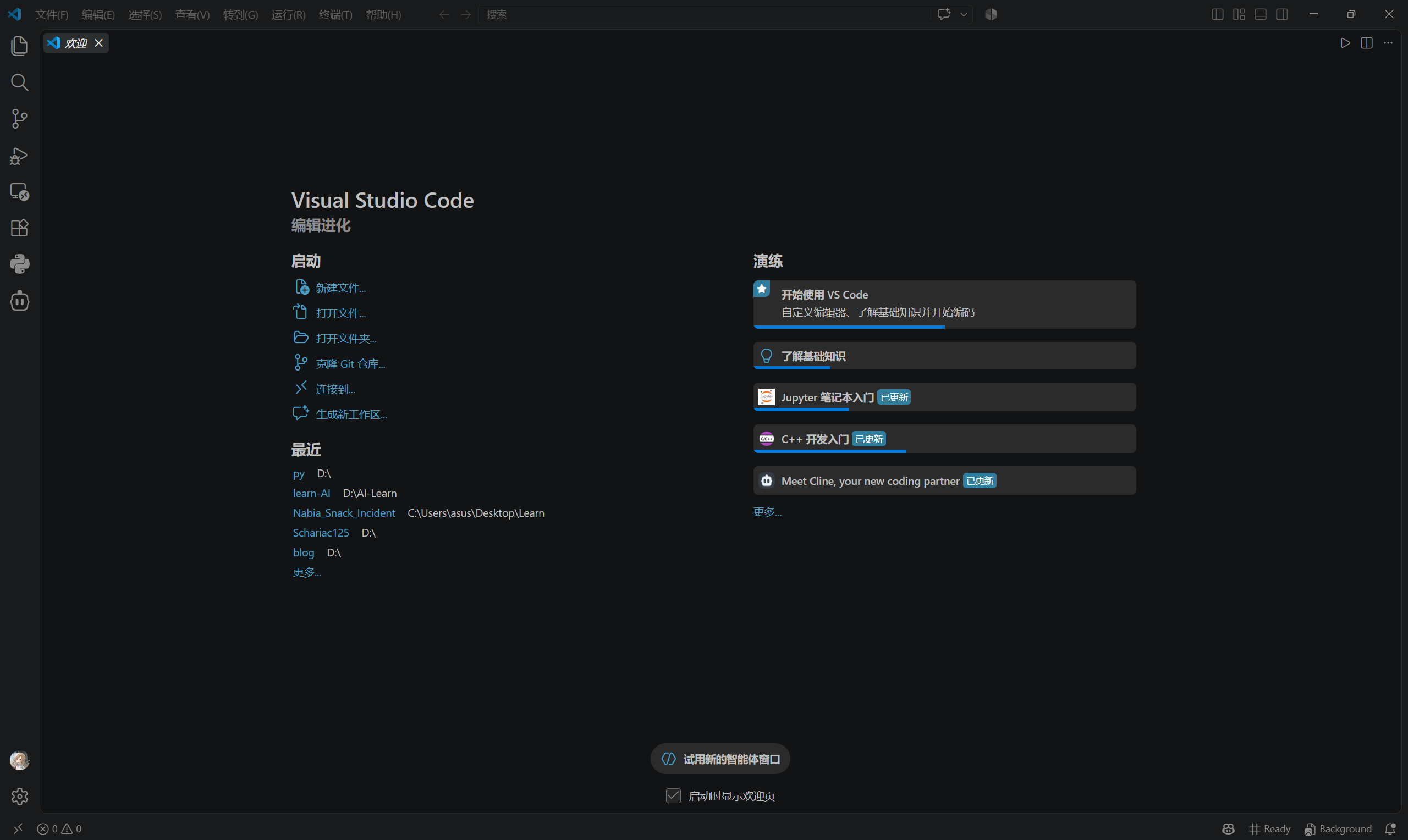
Task: Open recent folder Nabia_Snack_Incident
Action: (344, 513)
